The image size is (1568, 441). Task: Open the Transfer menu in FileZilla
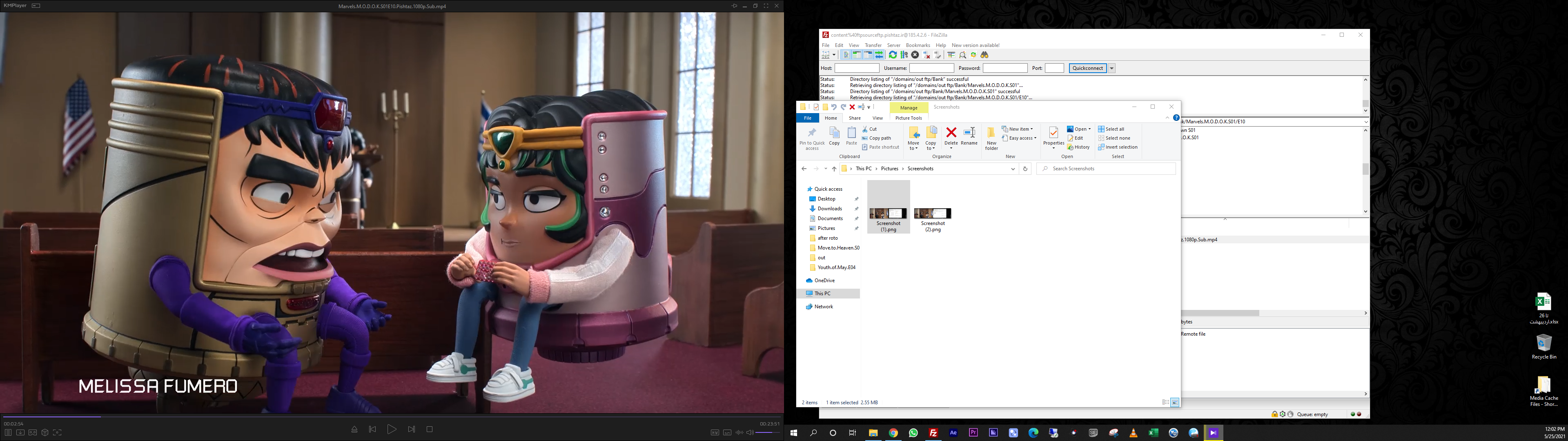coord(873,45)
